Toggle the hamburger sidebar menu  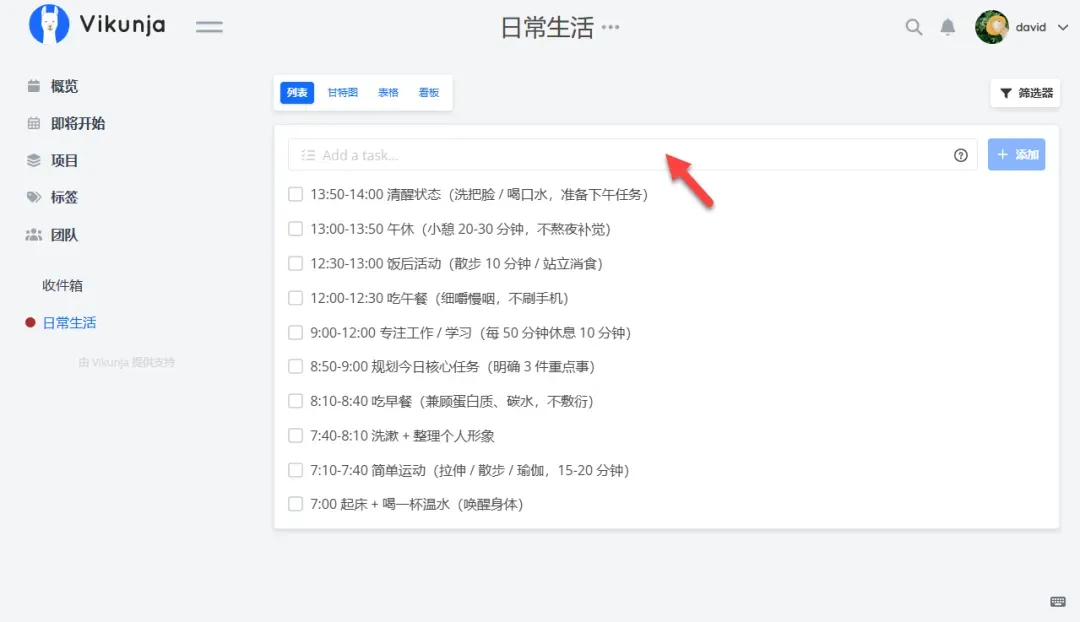209,27
